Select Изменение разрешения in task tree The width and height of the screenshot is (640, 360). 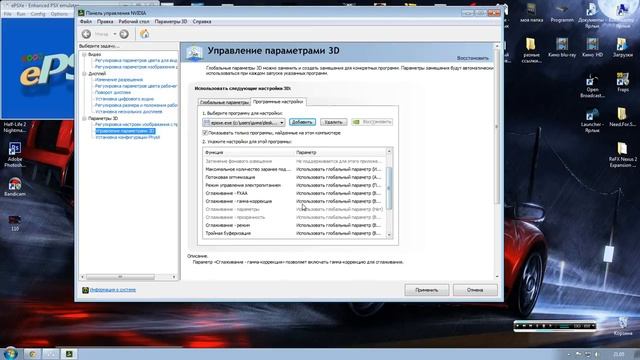tap(119, 80)
